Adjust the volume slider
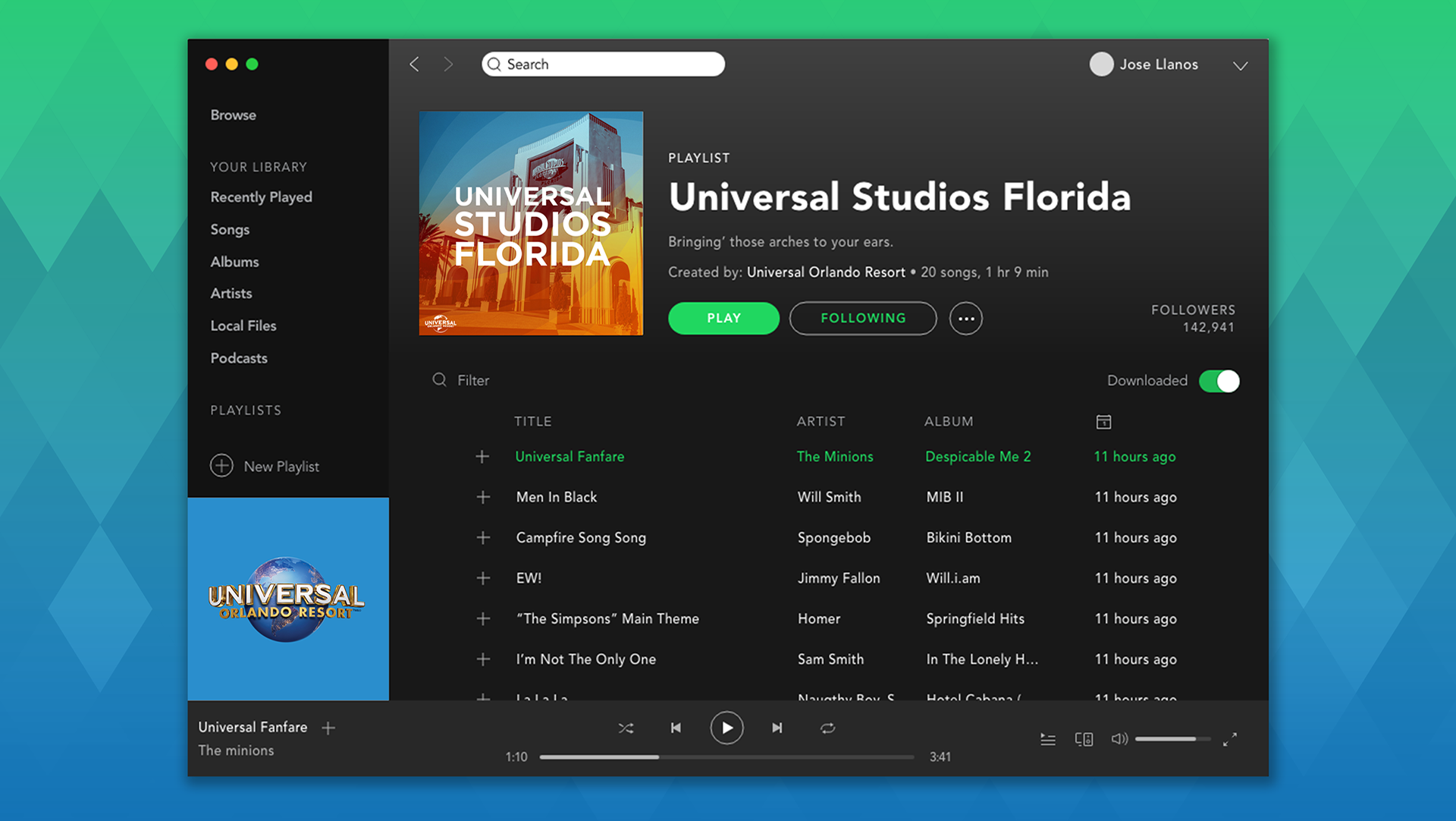Image resolution: width=1456 pixels, height=821 pixels. coord(1172,739)
